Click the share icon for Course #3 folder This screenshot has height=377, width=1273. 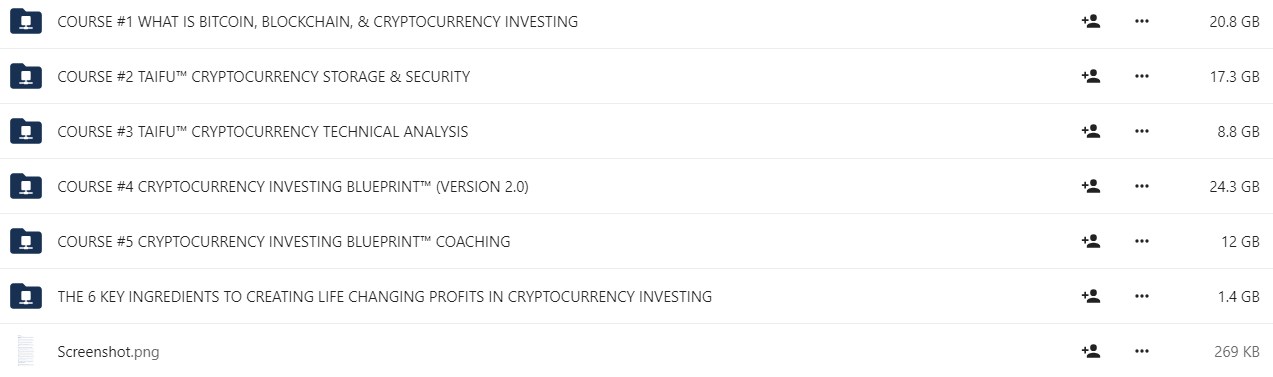(1091, 131)
